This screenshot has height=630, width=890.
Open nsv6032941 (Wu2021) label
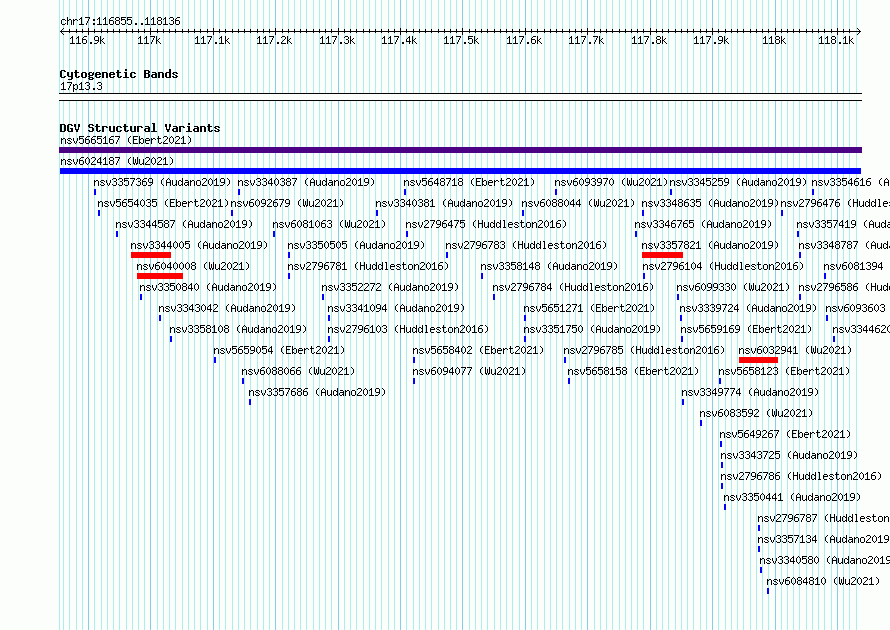pyautogui.click(x=796, y=350)
